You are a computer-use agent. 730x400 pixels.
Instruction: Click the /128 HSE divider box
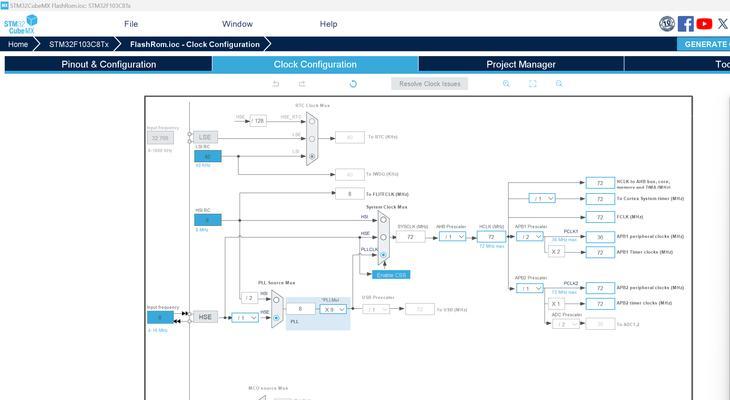(258, 121)
